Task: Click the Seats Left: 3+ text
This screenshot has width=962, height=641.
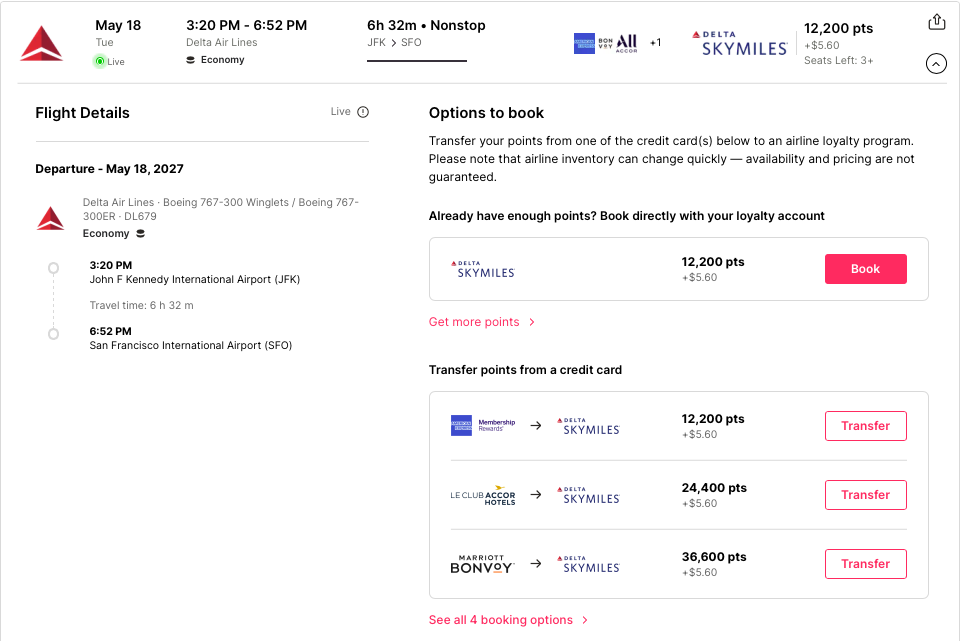Action: (x=839, y=60)
